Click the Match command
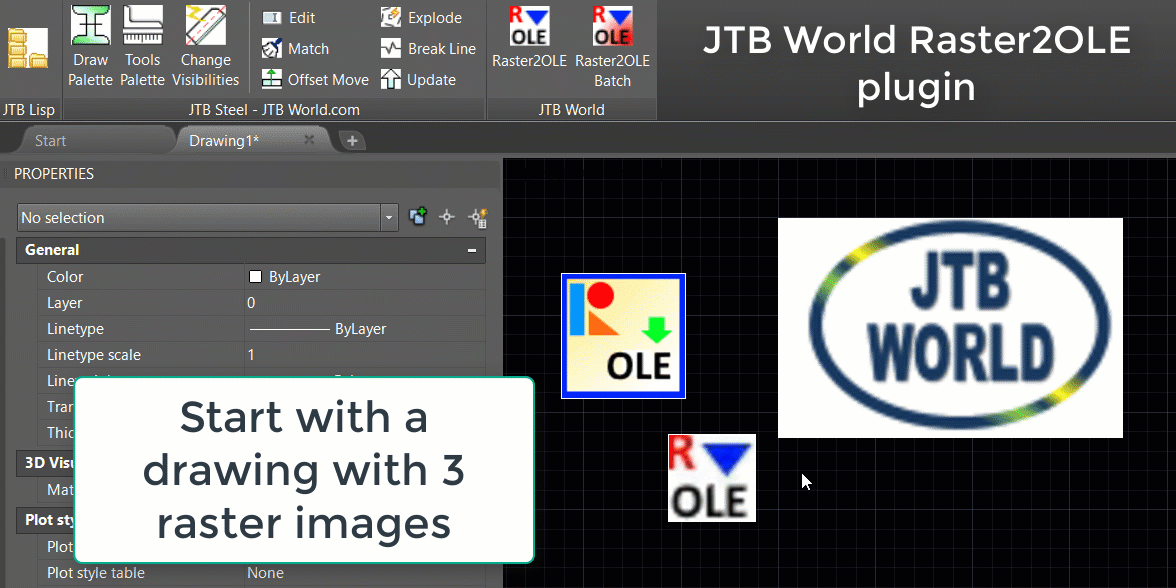 [296, 49]
